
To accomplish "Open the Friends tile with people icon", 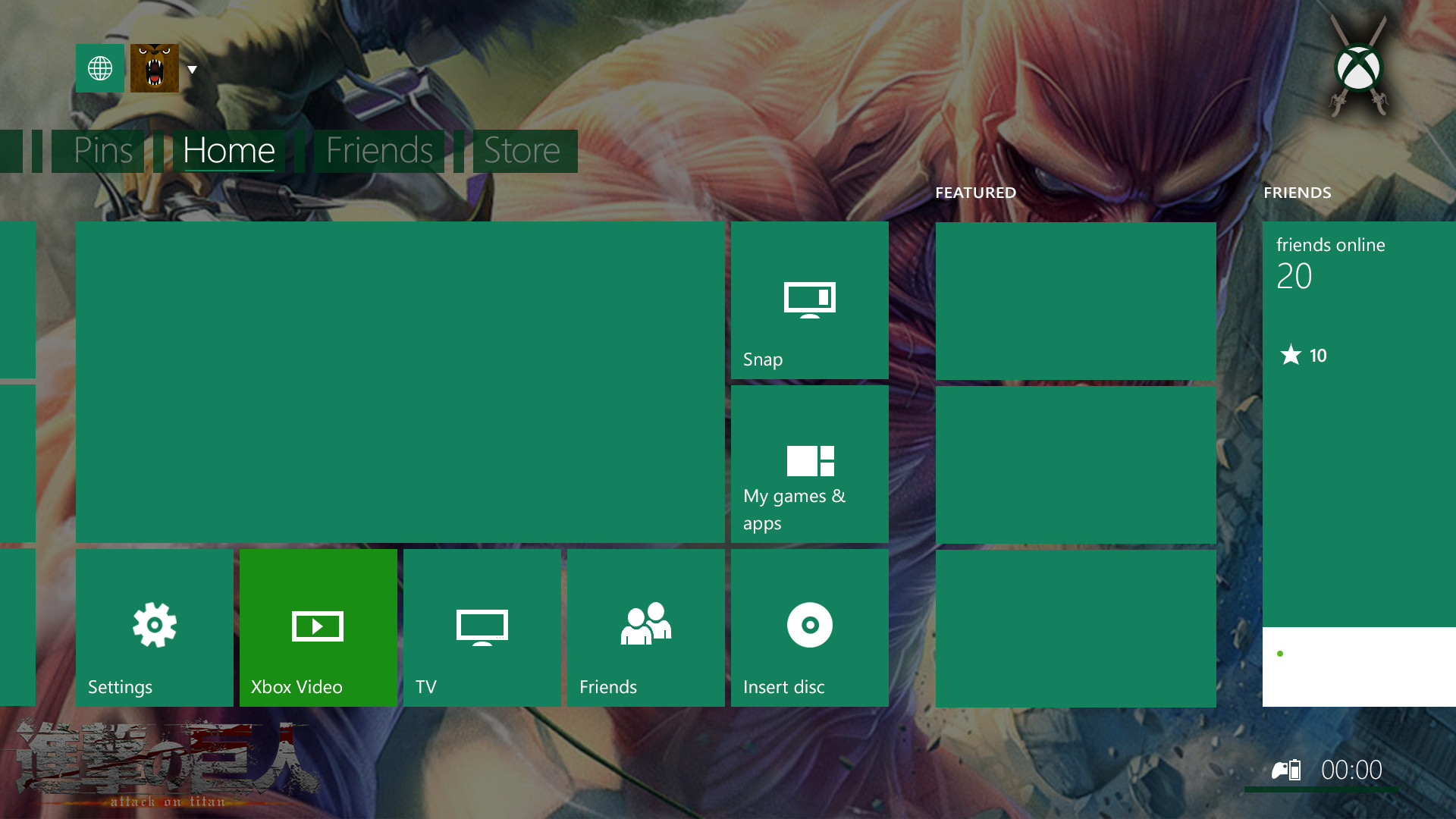I will (645, 628).
